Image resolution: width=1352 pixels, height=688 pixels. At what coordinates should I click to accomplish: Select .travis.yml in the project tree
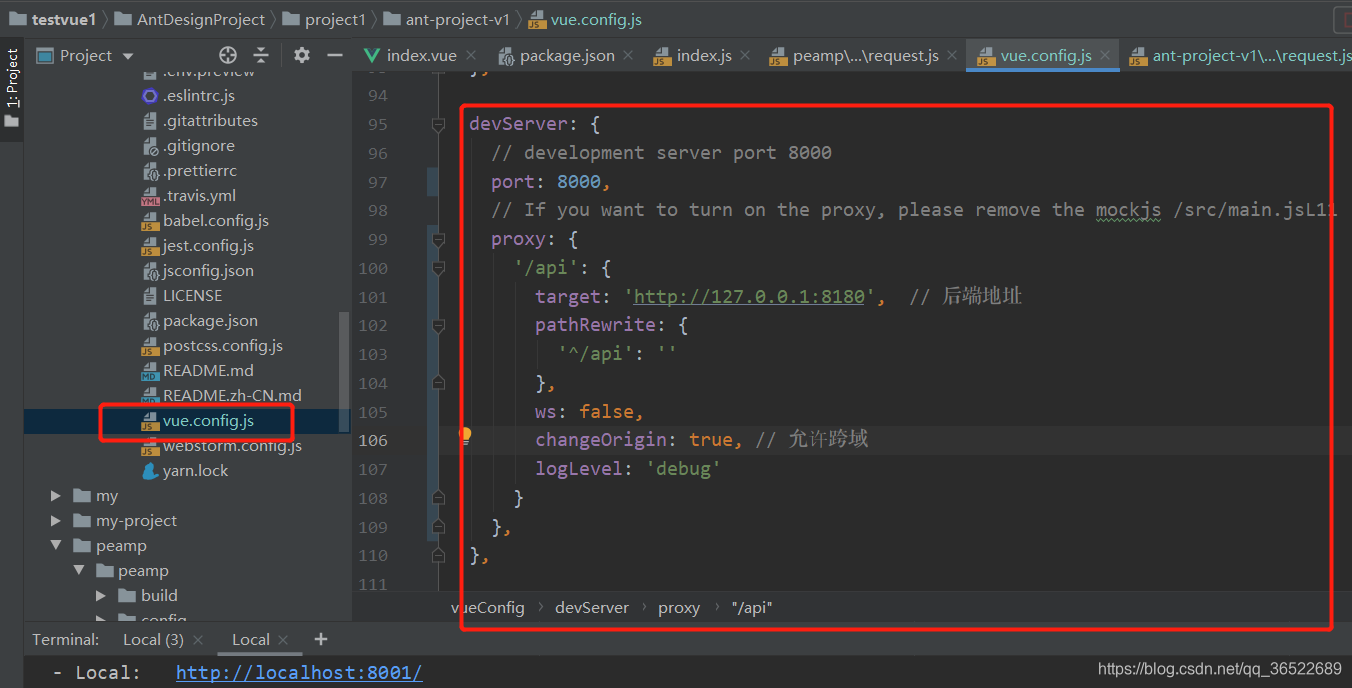pos(199,196)
